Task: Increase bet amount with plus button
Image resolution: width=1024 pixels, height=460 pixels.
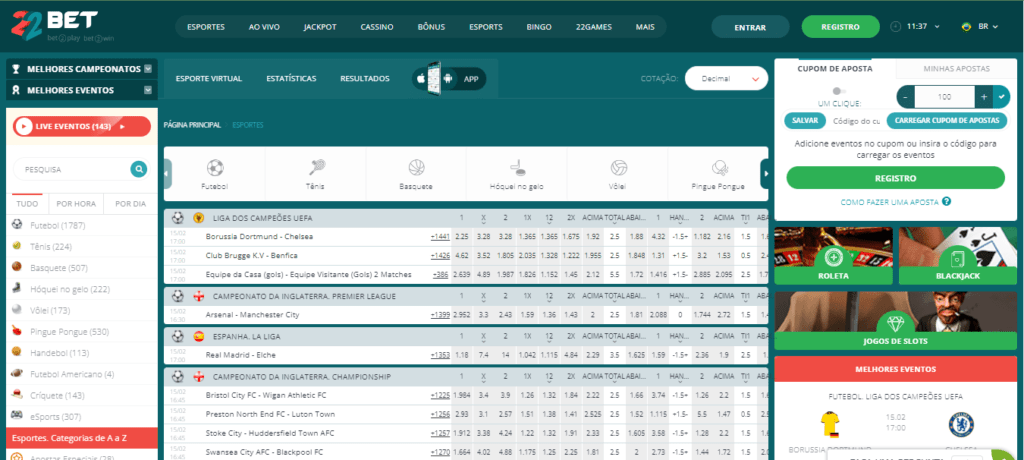Action: [x=984, y=97]
